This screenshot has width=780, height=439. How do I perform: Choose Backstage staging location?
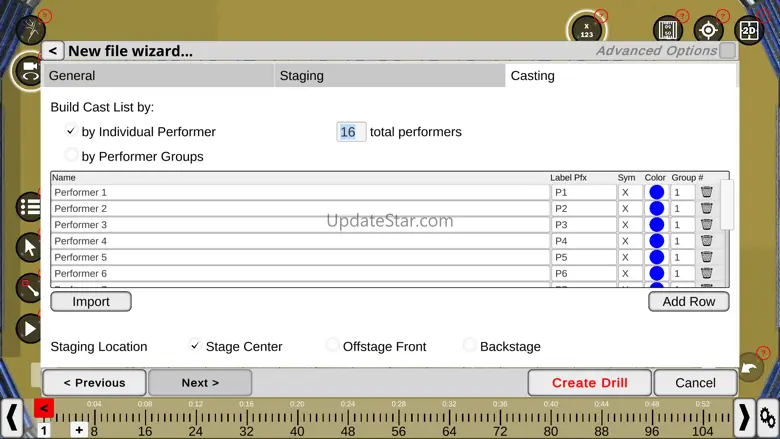click(469, 345)
